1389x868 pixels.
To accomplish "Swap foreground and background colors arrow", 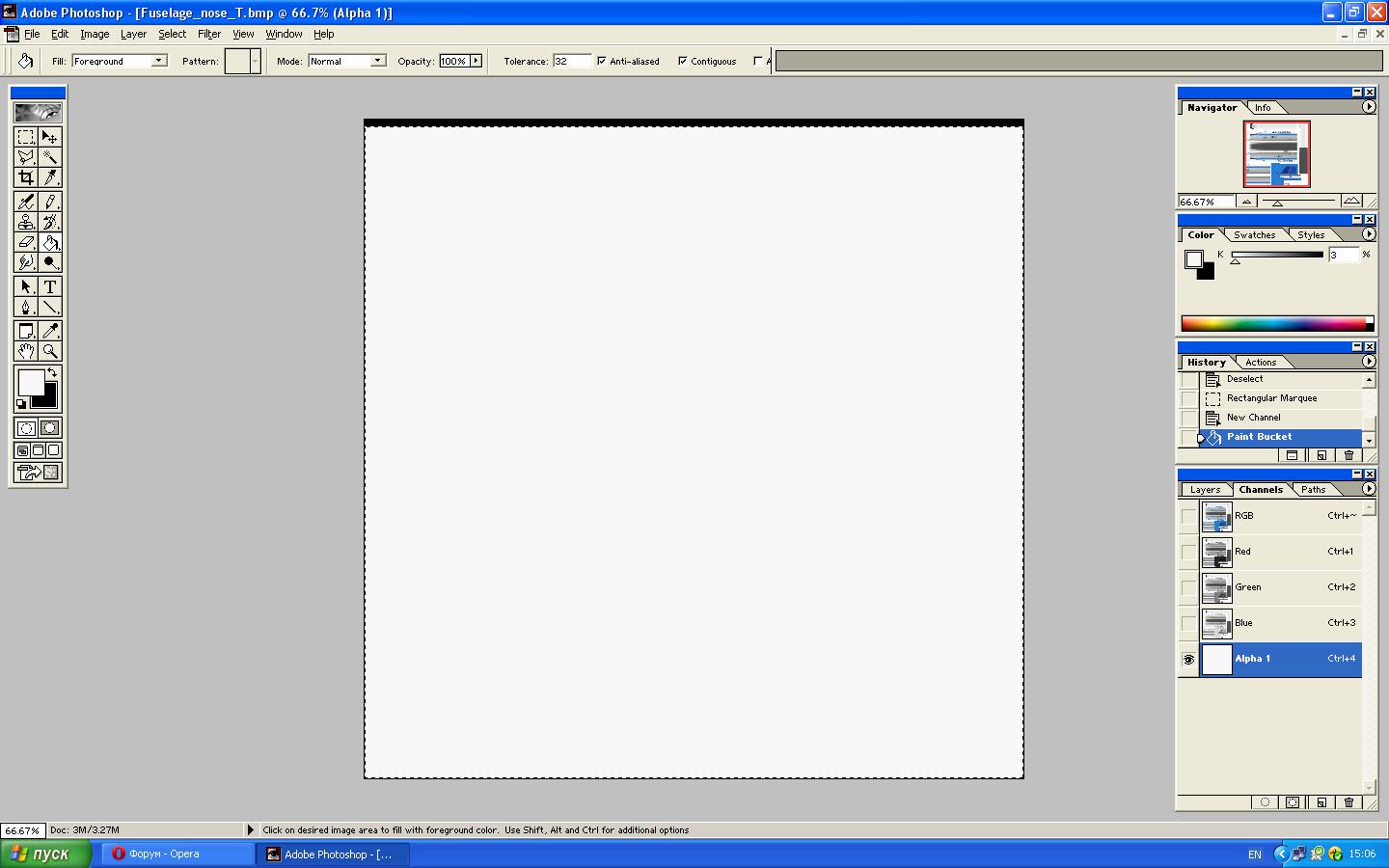I will tap(52, 372).
